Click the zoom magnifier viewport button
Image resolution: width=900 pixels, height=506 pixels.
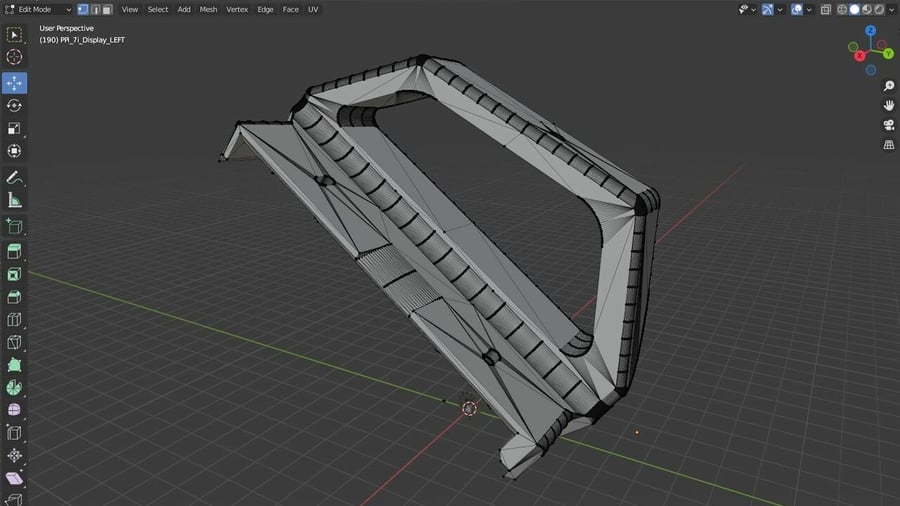tap(888, 86)
